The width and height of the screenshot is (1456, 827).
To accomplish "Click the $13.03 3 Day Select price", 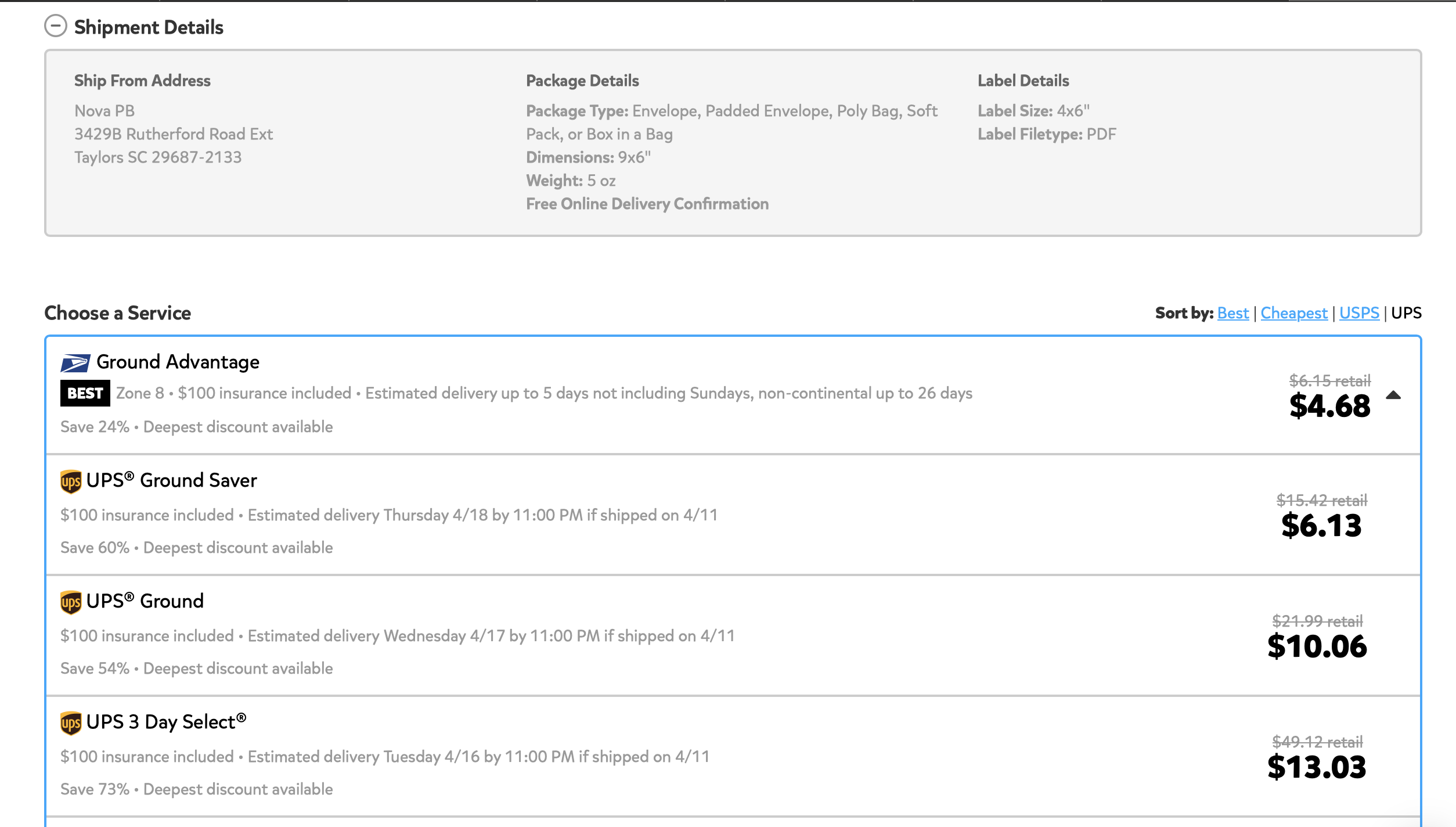I will click(x=1317, y=767).
